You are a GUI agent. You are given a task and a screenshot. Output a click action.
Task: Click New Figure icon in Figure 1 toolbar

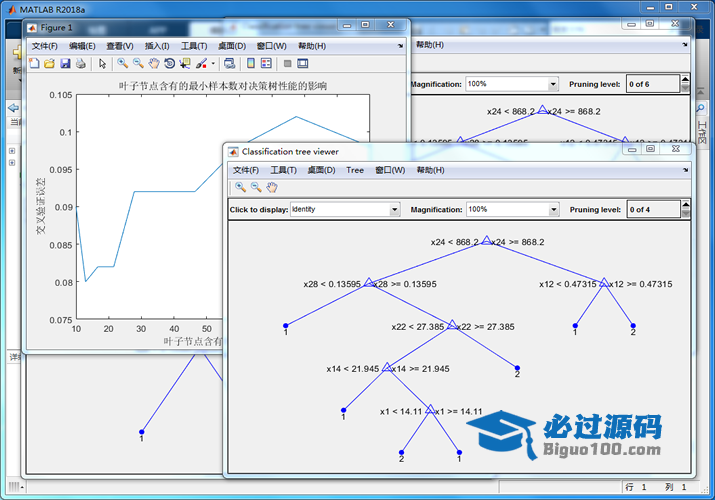tap(34, 63)
